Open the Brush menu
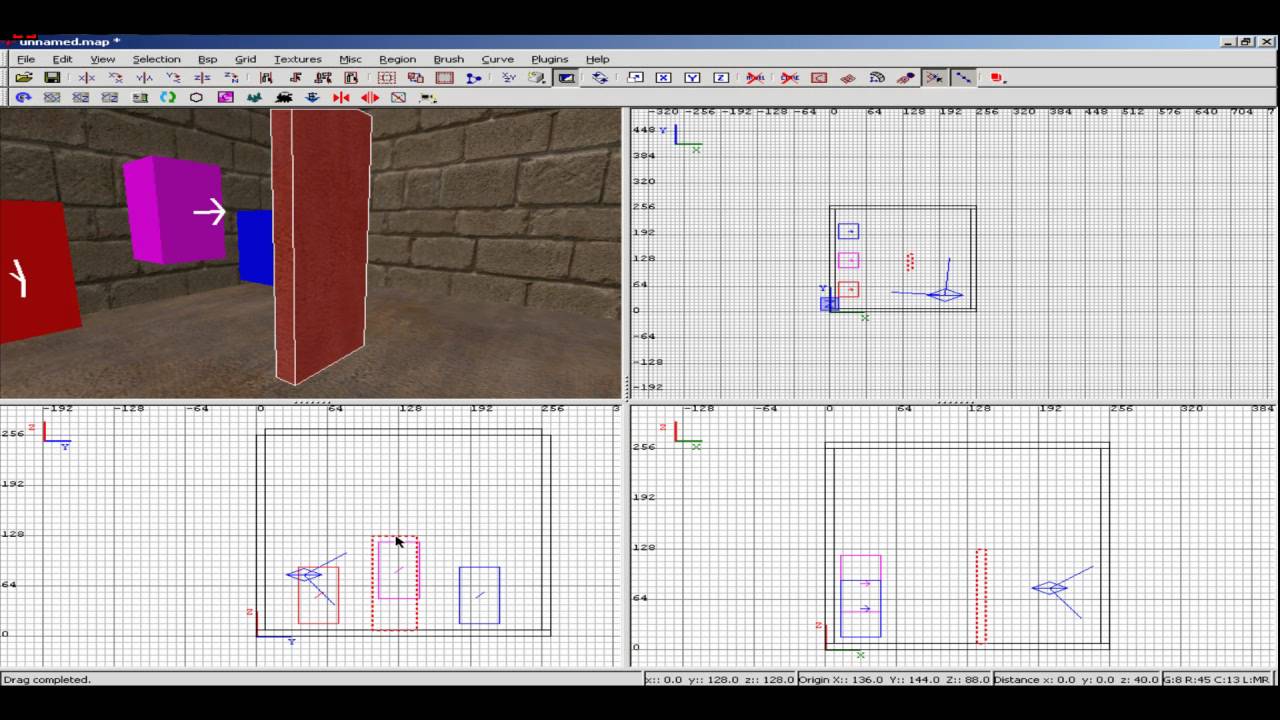The width and height of the screenshot is (1280, 720). 448,59
